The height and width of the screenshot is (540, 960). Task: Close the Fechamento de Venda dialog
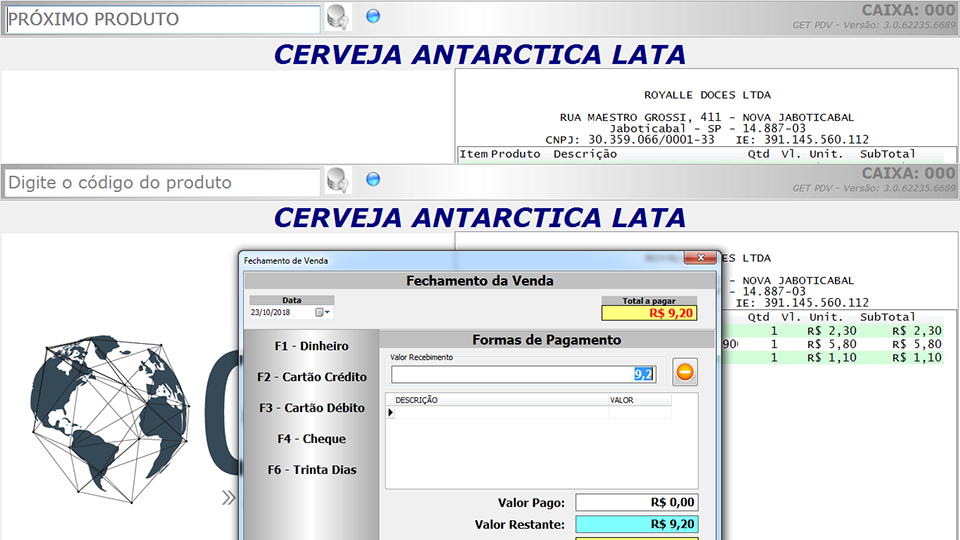click(x=701, y=258)
